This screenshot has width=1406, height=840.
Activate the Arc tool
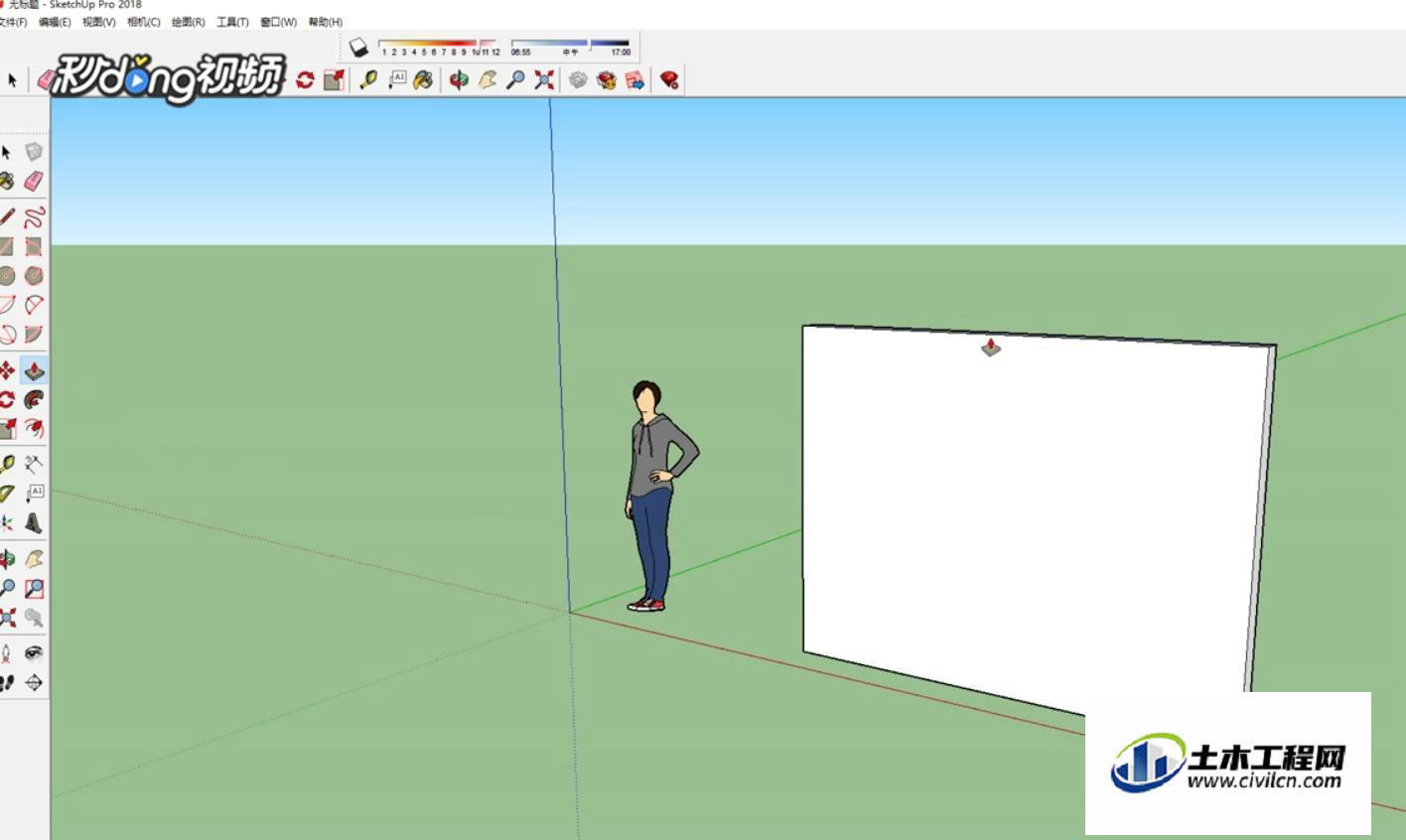(6, 305)
